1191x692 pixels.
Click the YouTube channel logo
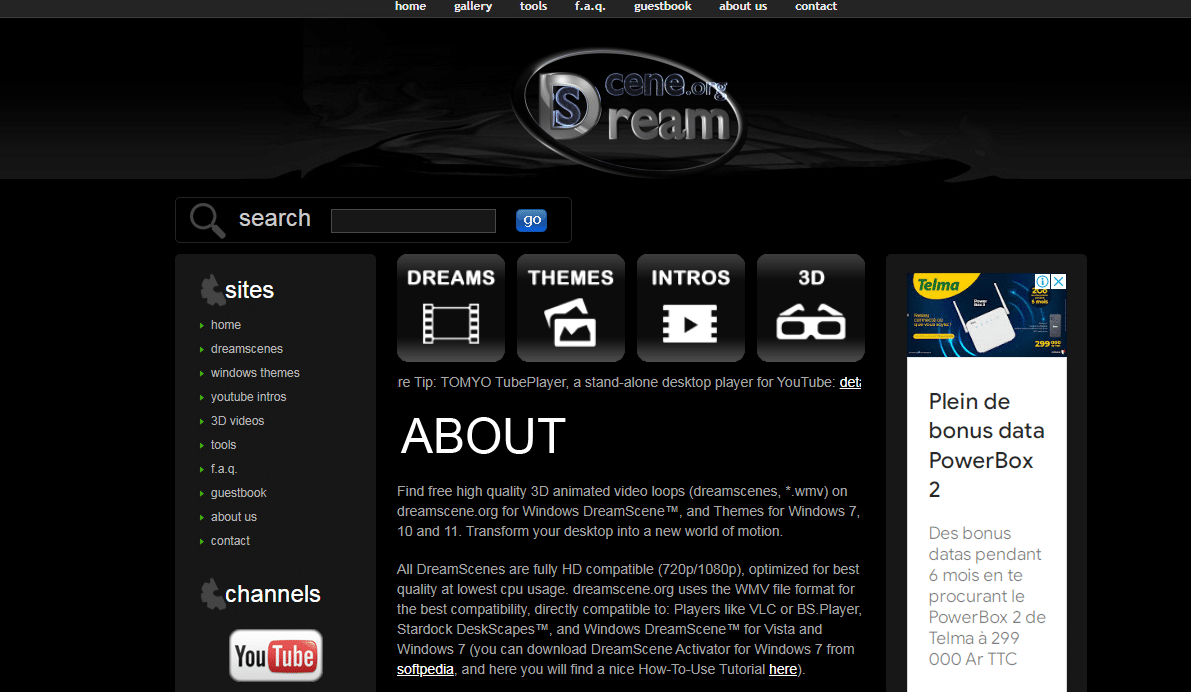pos(275,656)
